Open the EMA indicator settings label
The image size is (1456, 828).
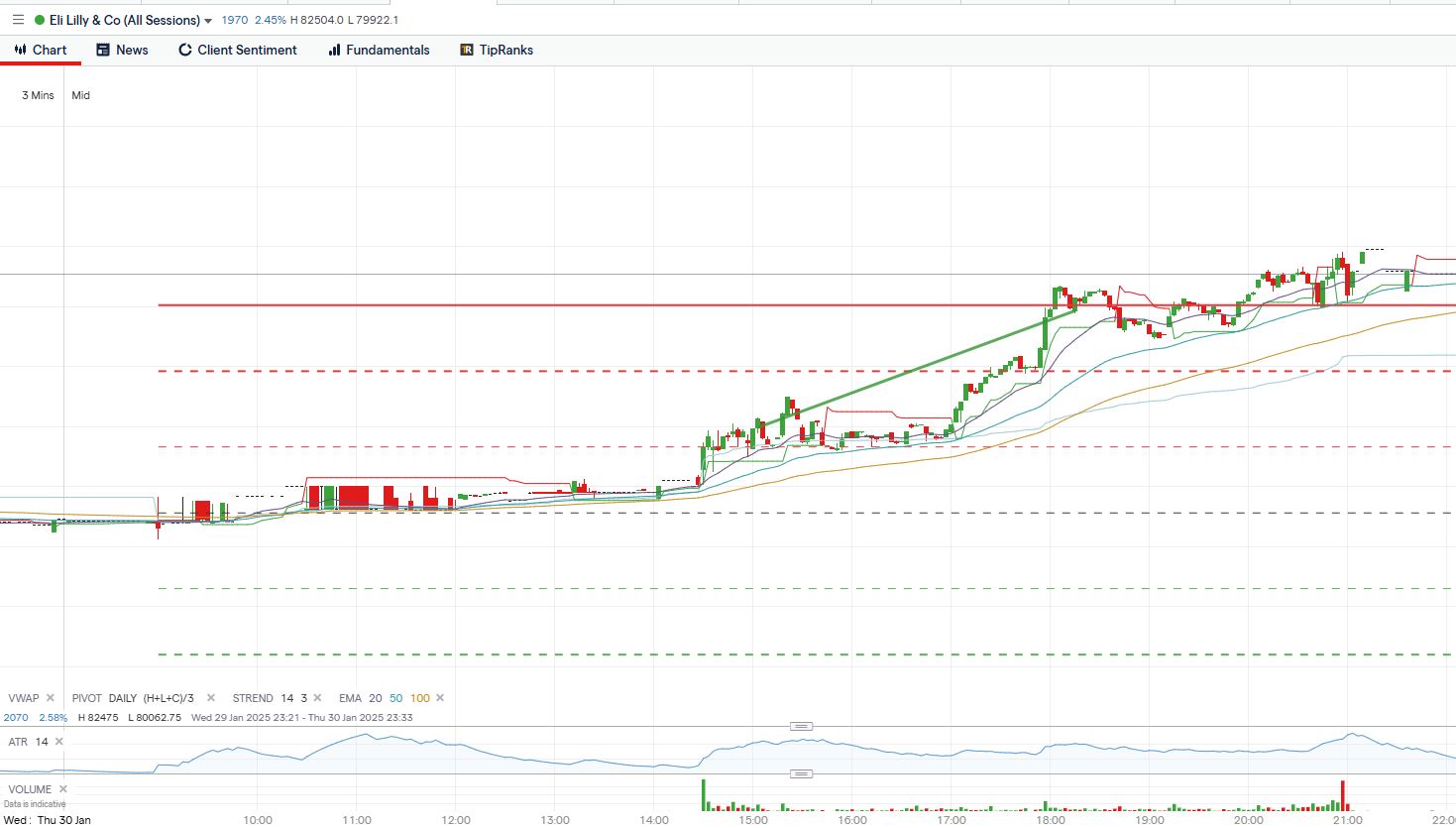[350, 698]
